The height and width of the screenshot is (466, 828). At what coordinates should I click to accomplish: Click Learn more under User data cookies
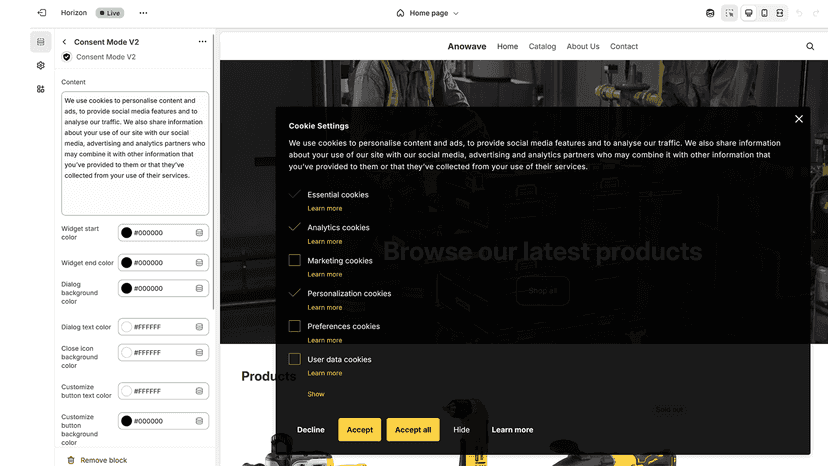click(x=325, y=373)
